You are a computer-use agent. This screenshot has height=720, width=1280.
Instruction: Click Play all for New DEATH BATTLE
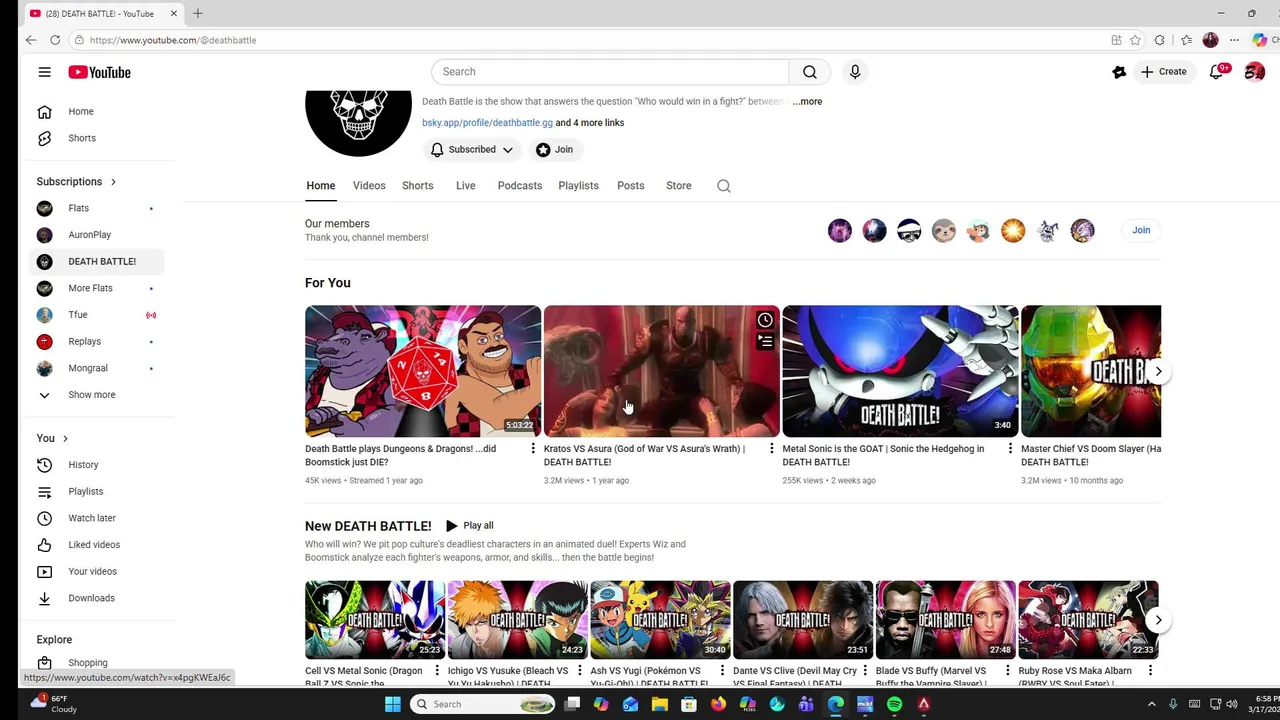pyautogui.click(x=469, y=526)
